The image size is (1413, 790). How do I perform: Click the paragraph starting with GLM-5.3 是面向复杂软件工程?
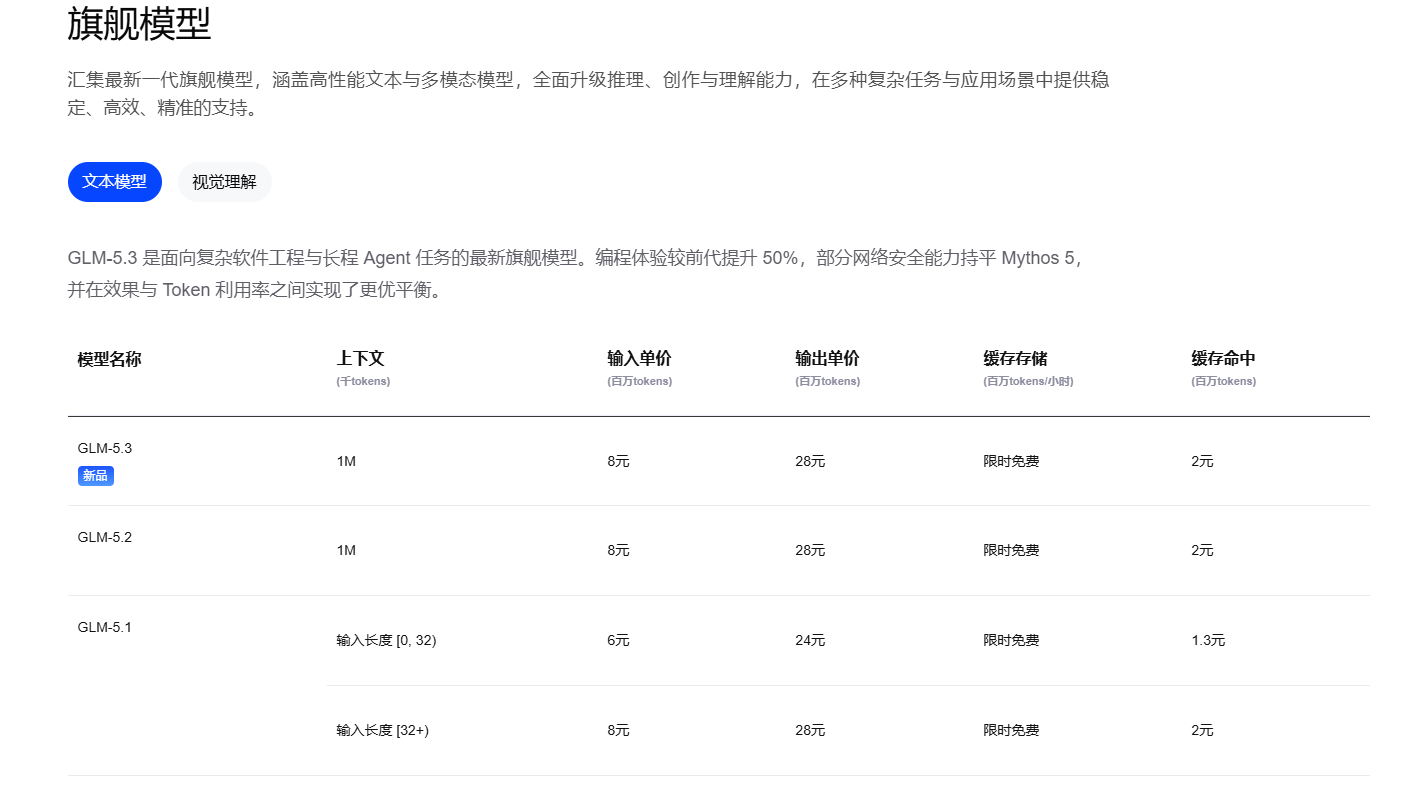tap(577, 274)
